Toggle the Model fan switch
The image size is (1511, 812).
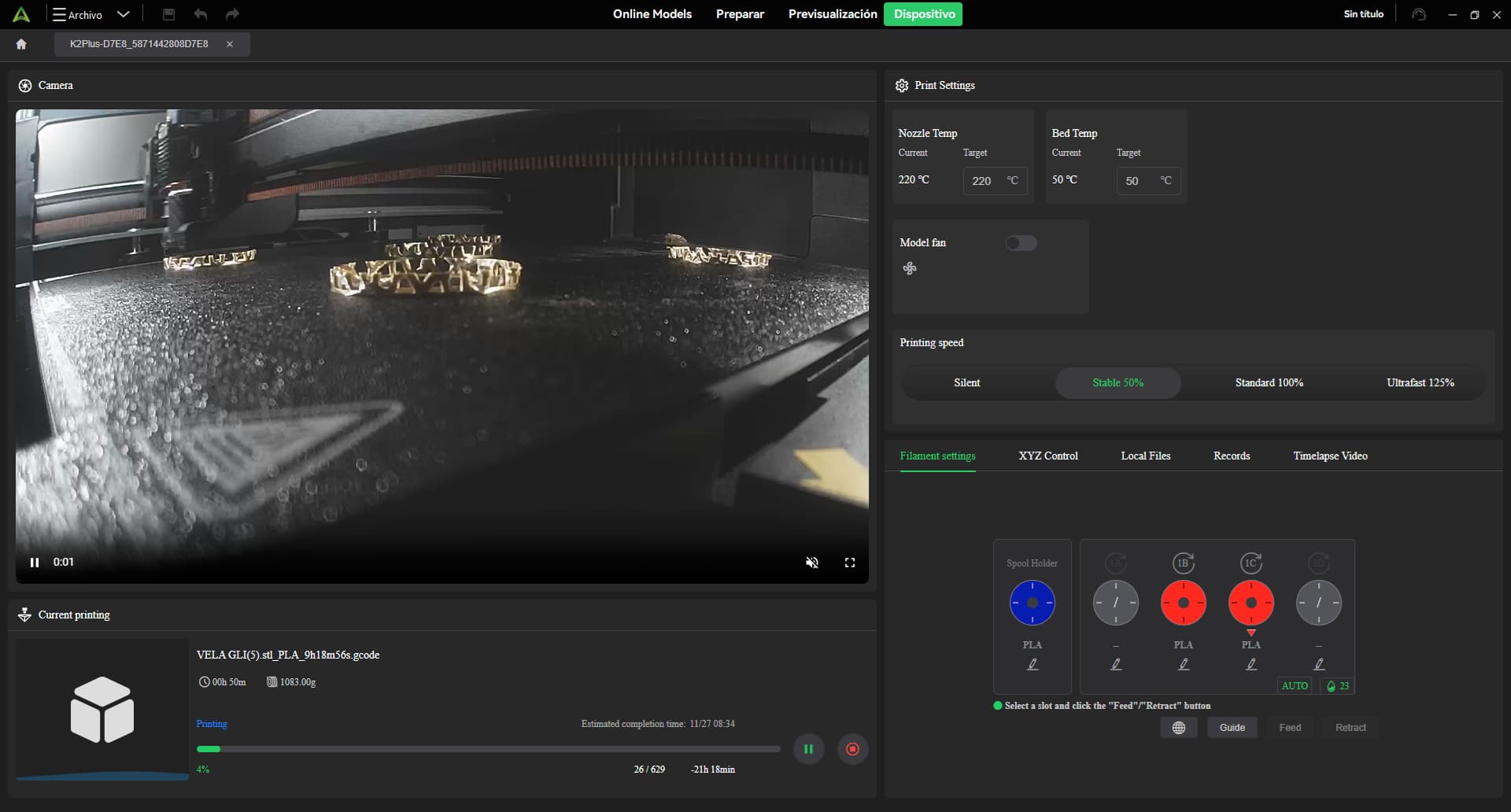pos(1021,243)
